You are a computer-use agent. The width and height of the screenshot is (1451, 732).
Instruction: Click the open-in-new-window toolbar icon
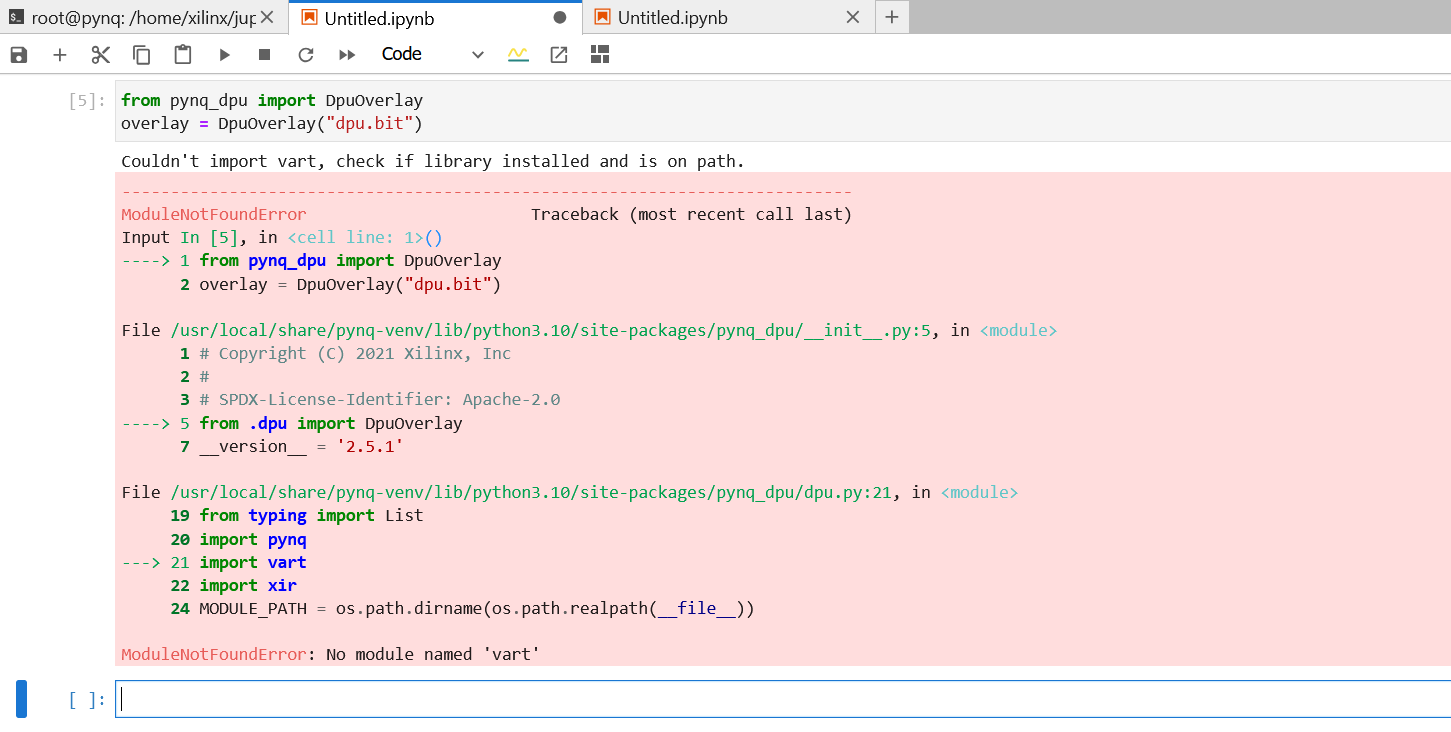(559, 55)
